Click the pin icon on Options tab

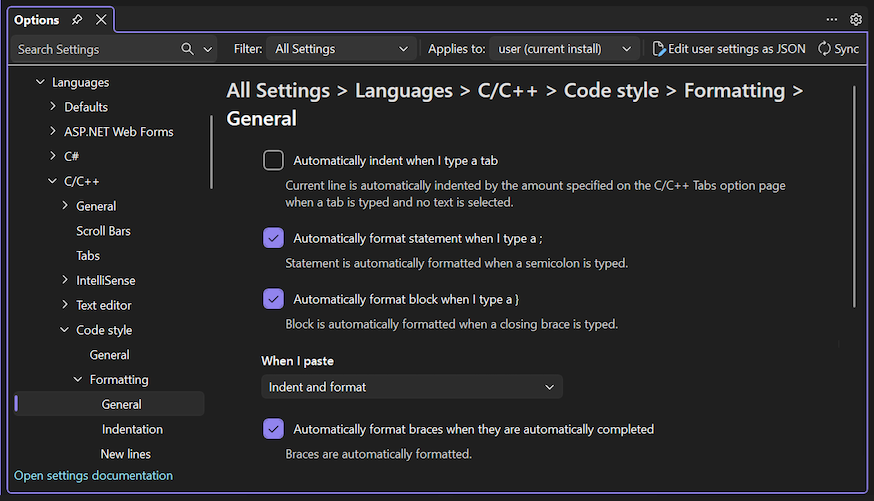click(x=78, y=20)
